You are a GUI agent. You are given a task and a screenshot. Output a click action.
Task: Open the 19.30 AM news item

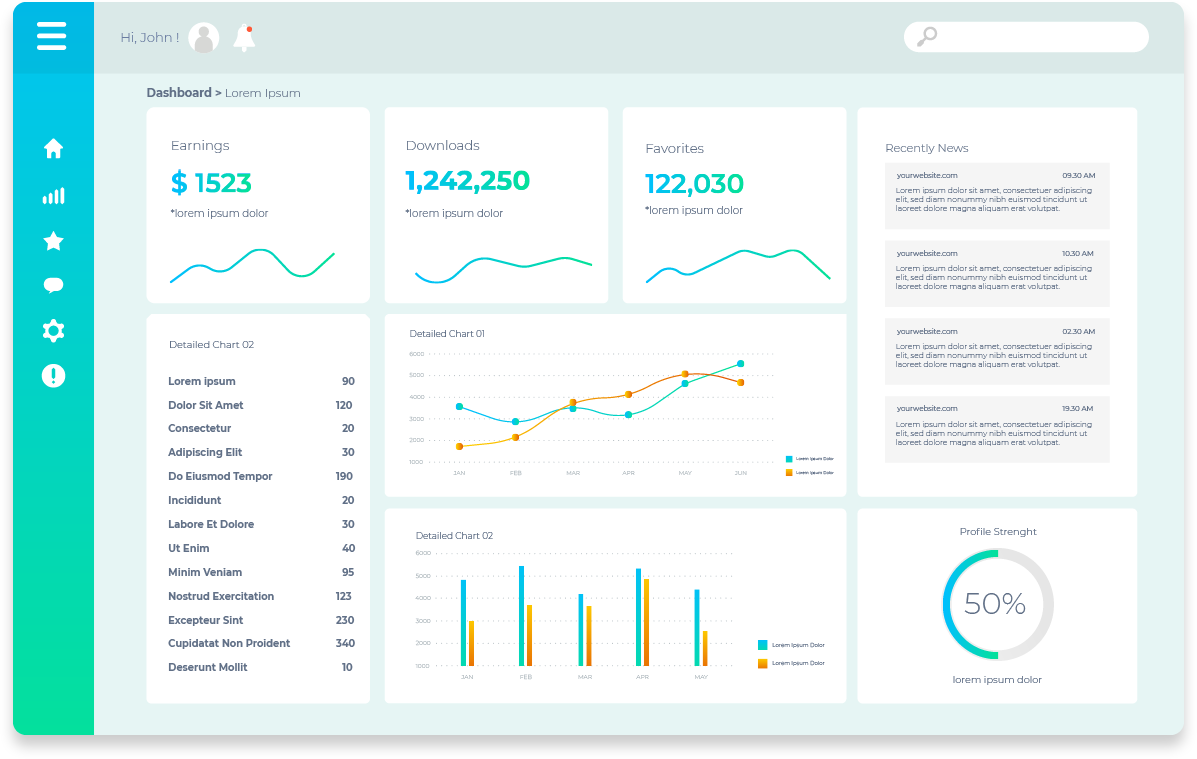coord(997,429)
